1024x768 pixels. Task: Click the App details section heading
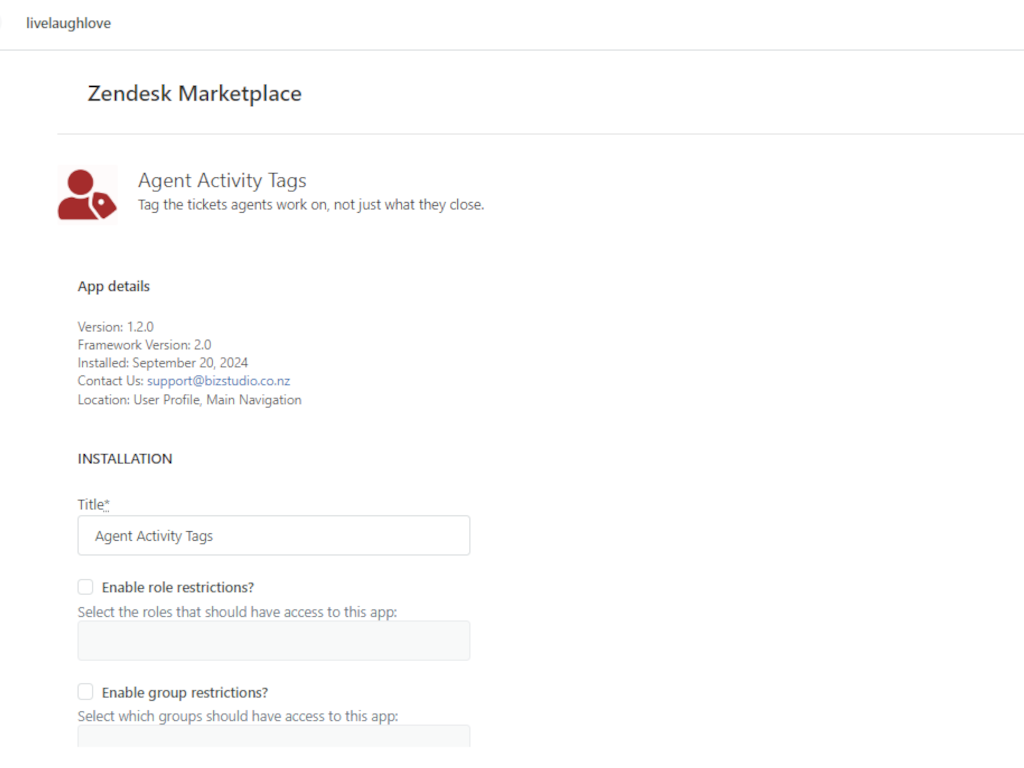pyautogui.click(x=114, y=286)
